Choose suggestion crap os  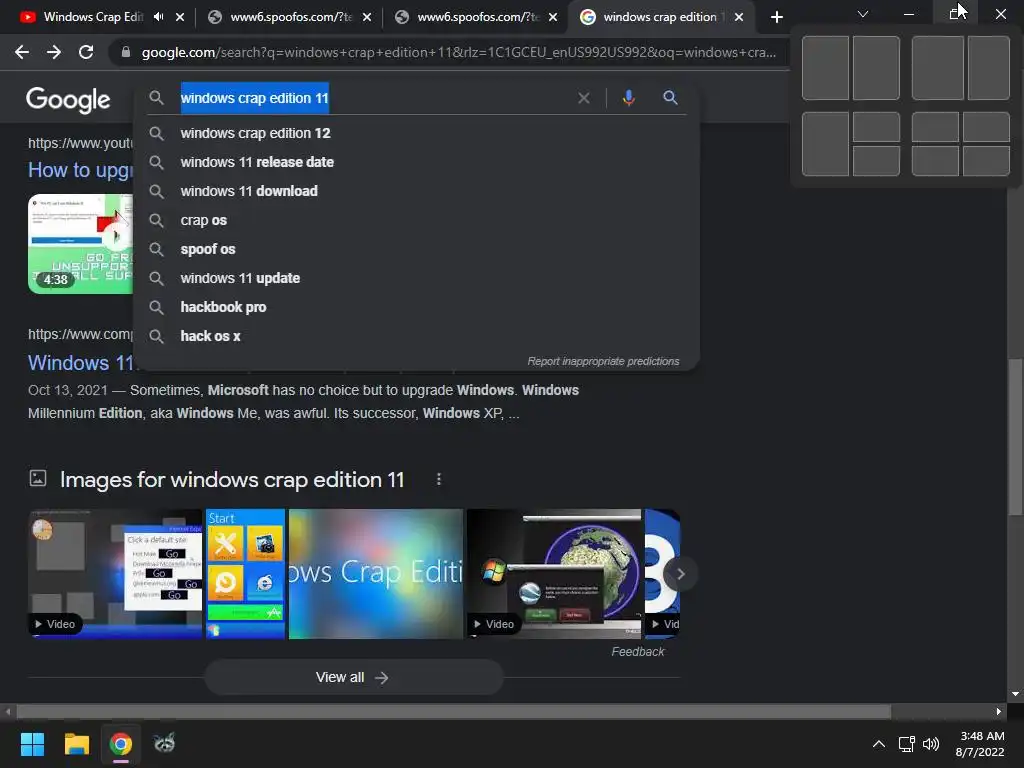(416, 220)
